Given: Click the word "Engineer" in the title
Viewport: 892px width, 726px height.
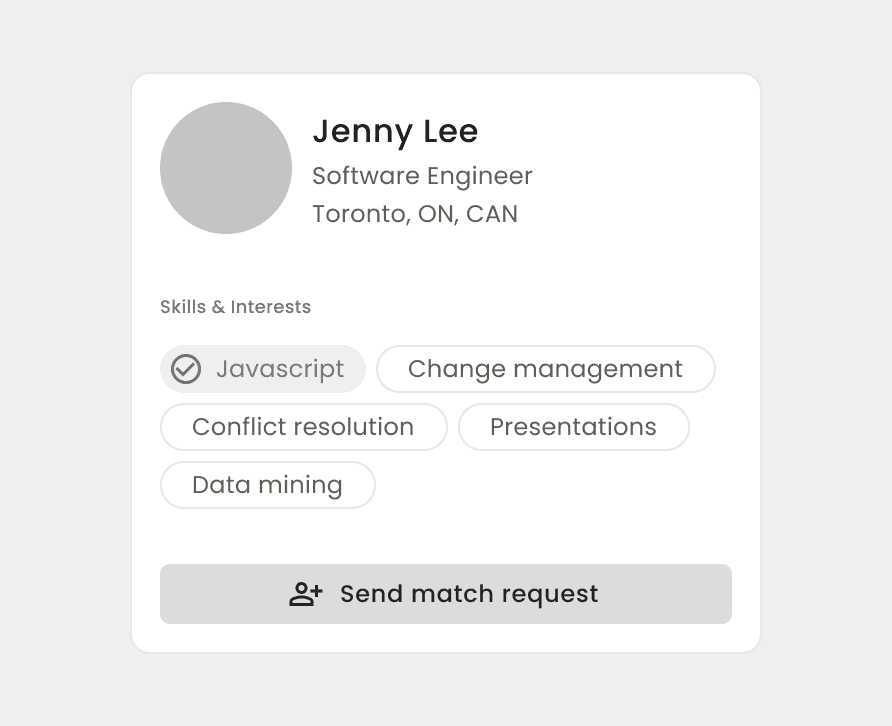Looking at the screenshot, I should click(x=479, y=176).
